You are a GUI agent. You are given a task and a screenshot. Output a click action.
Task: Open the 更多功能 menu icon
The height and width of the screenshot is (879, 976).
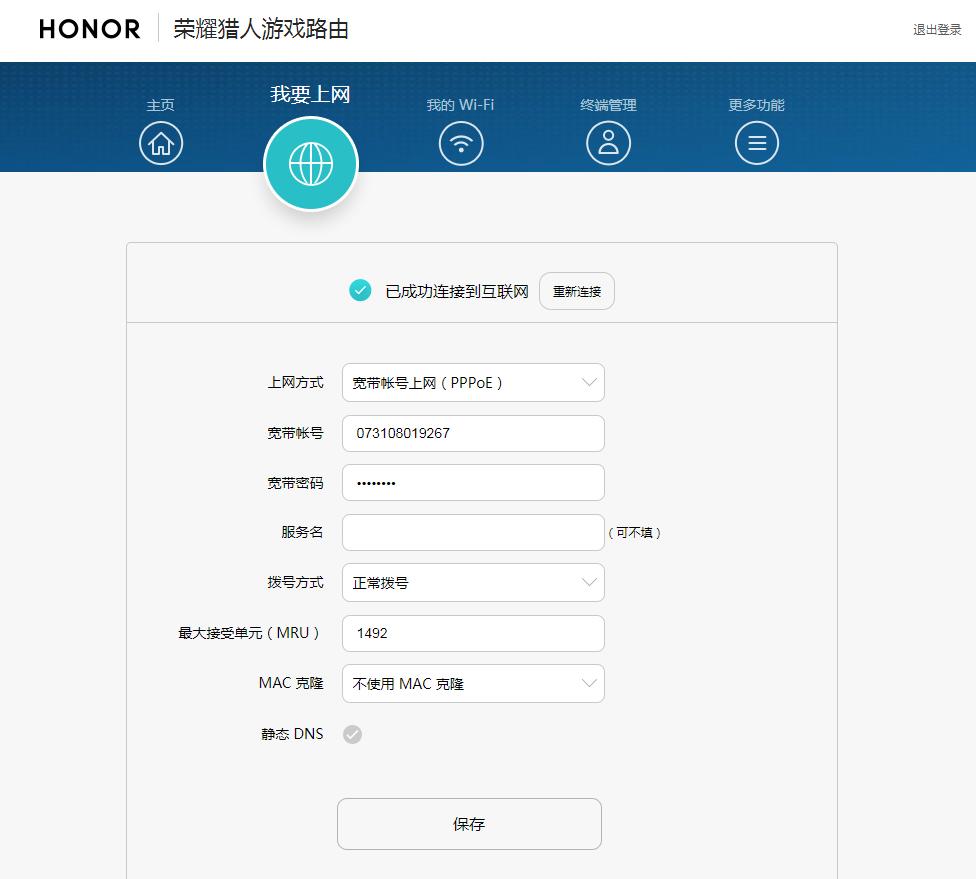click(757, 143)
